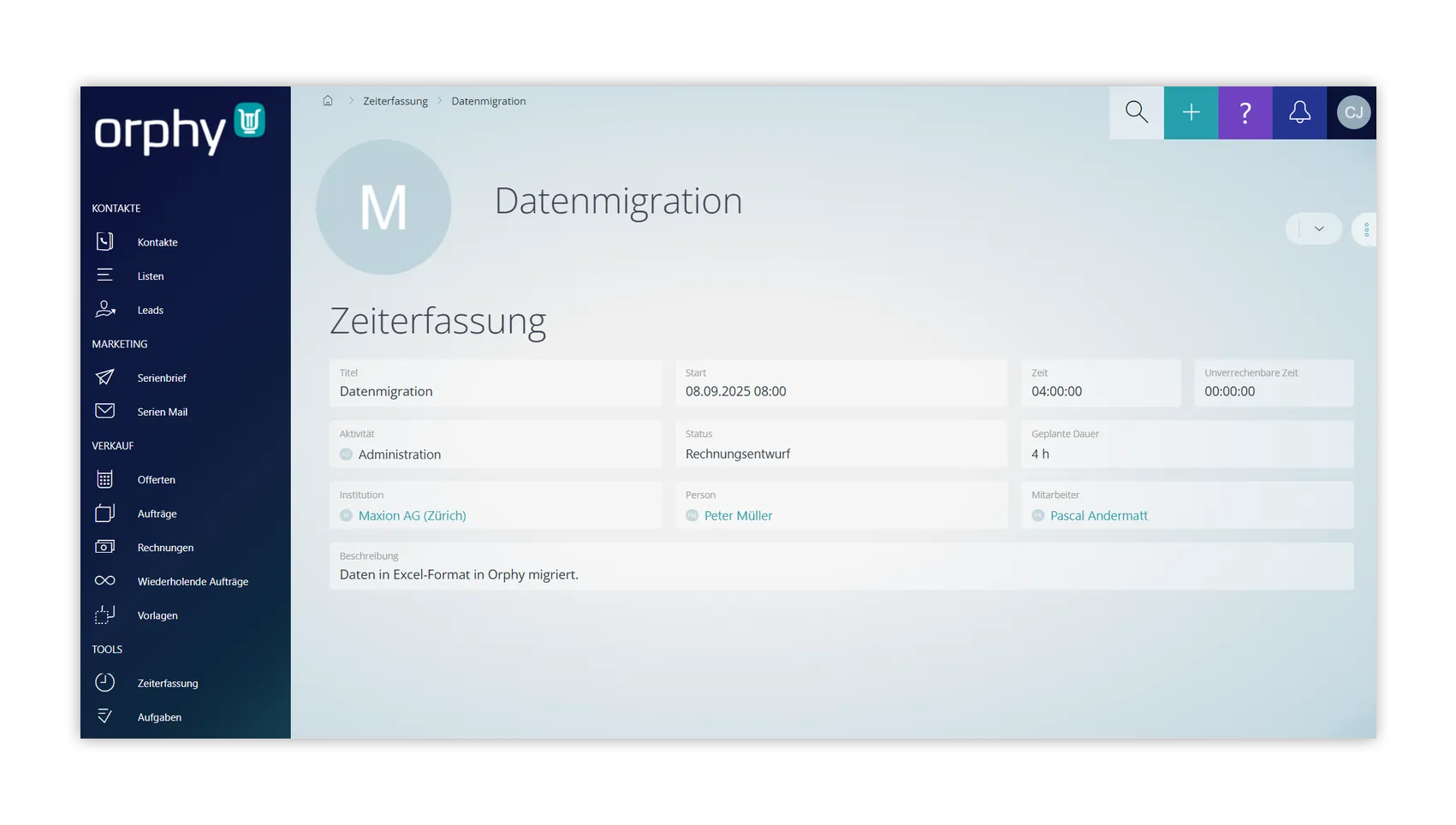Open Vorlagen in the sidebar

point(157,615)
